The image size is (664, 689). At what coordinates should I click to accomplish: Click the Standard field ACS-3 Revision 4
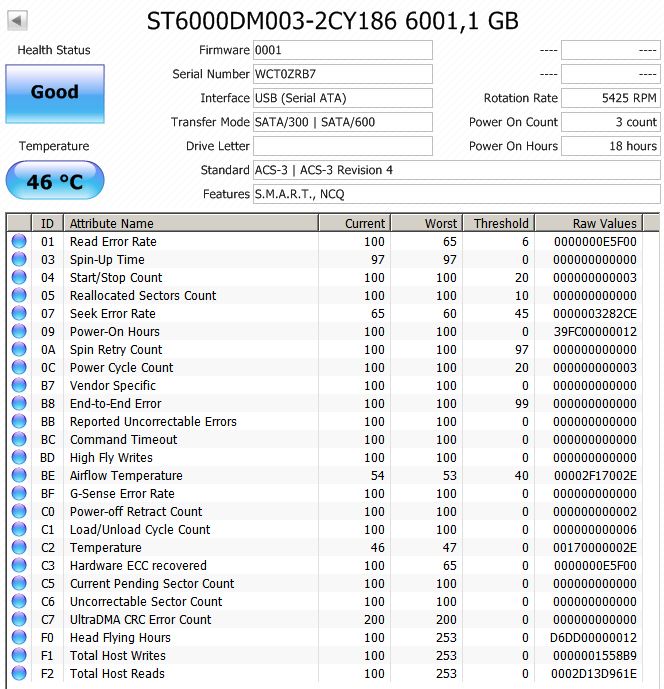[457, 170]
